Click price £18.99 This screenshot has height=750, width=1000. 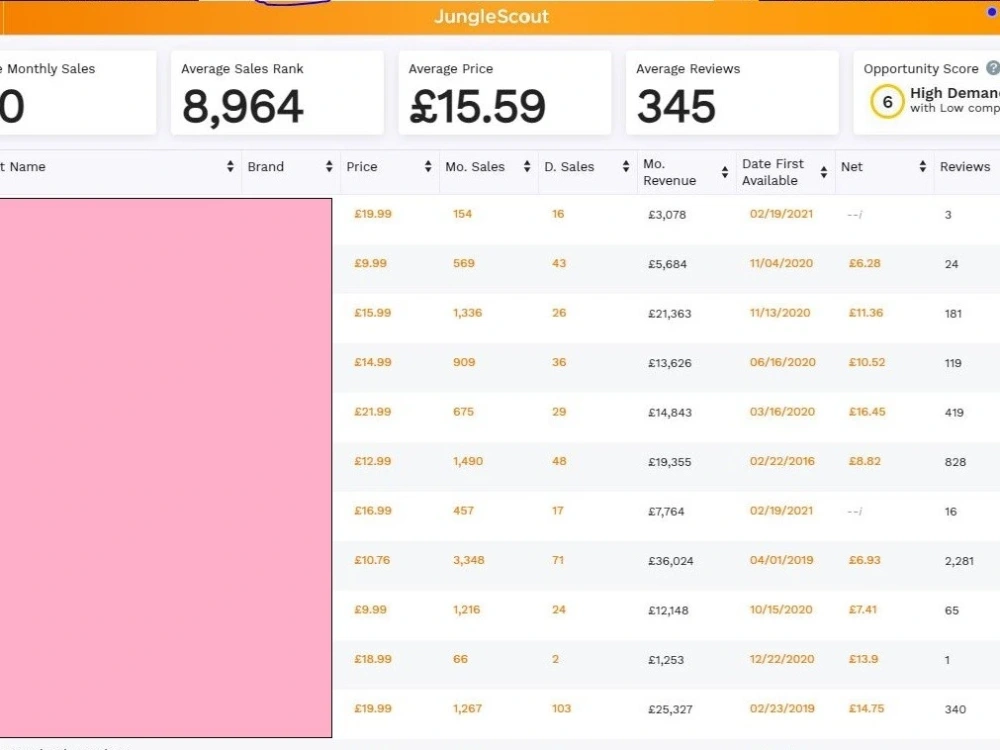372,659
